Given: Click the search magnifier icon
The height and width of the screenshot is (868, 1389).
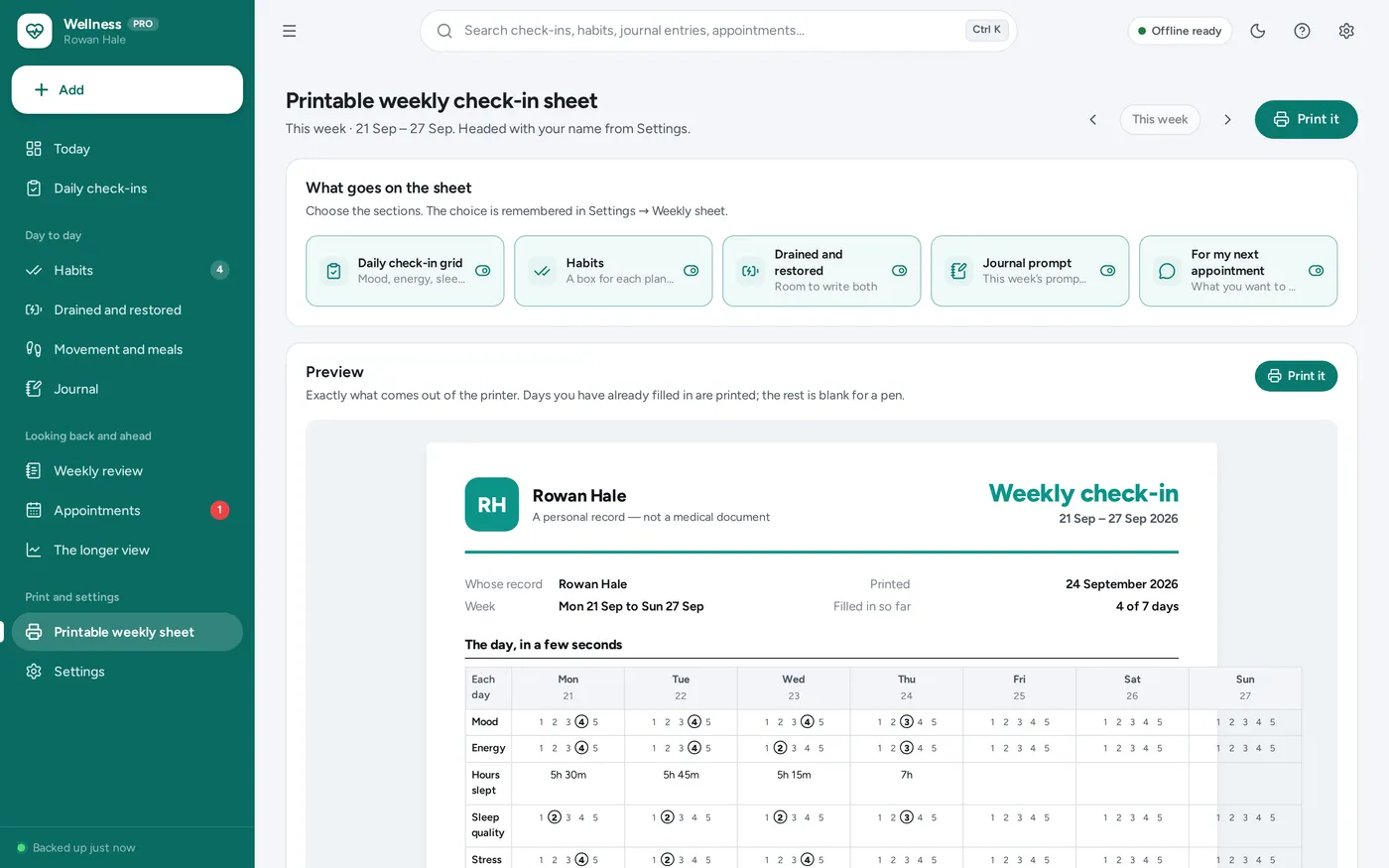Looking at the screenshot, I should point(444,31).
